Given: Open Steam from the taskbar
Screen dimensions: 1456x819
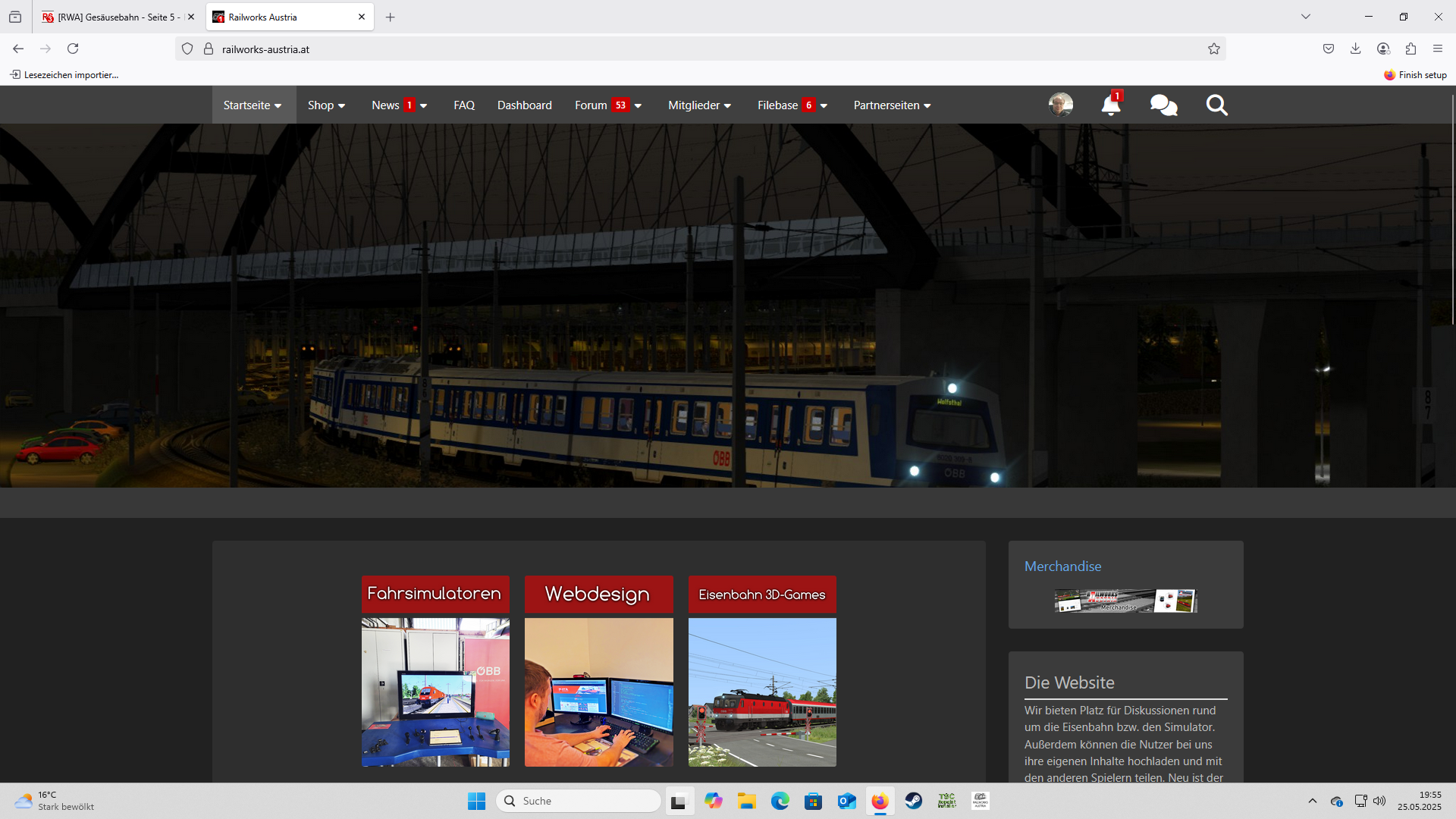Looking at the screenshot, I should pos(914,801).
